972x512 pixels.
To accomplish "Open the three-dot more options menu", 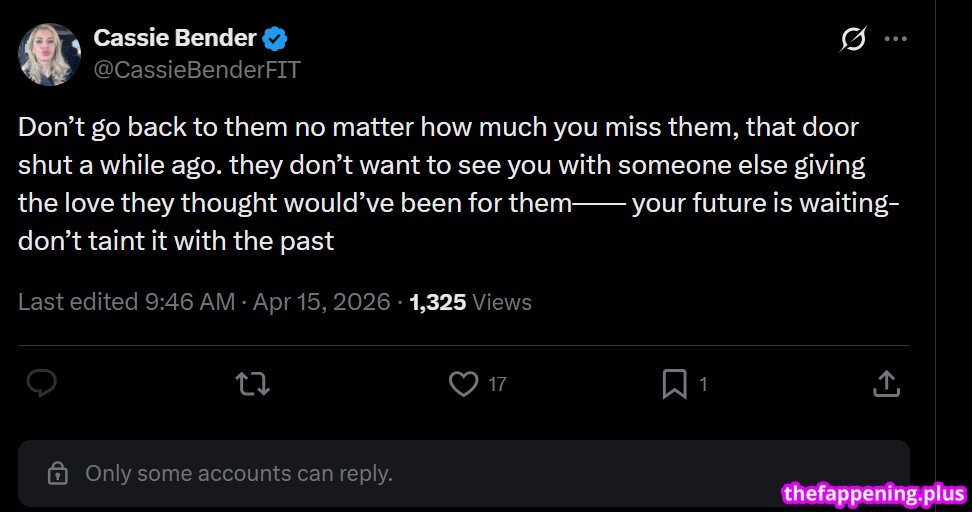I will tap(896, 39).
